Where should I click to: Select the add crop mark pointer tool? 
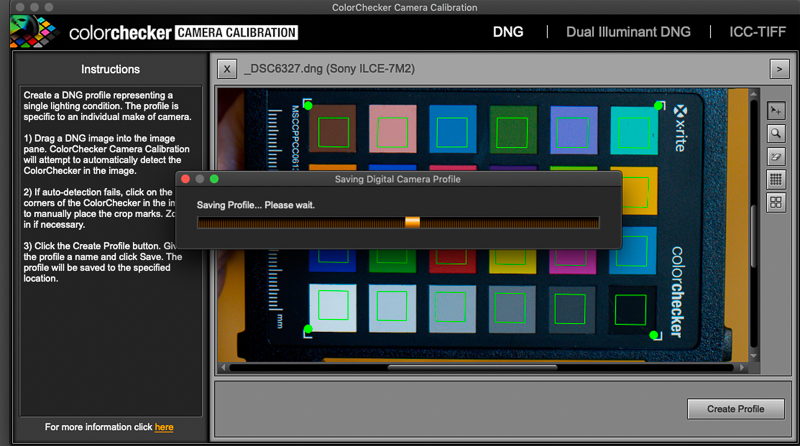coord(776,111)
